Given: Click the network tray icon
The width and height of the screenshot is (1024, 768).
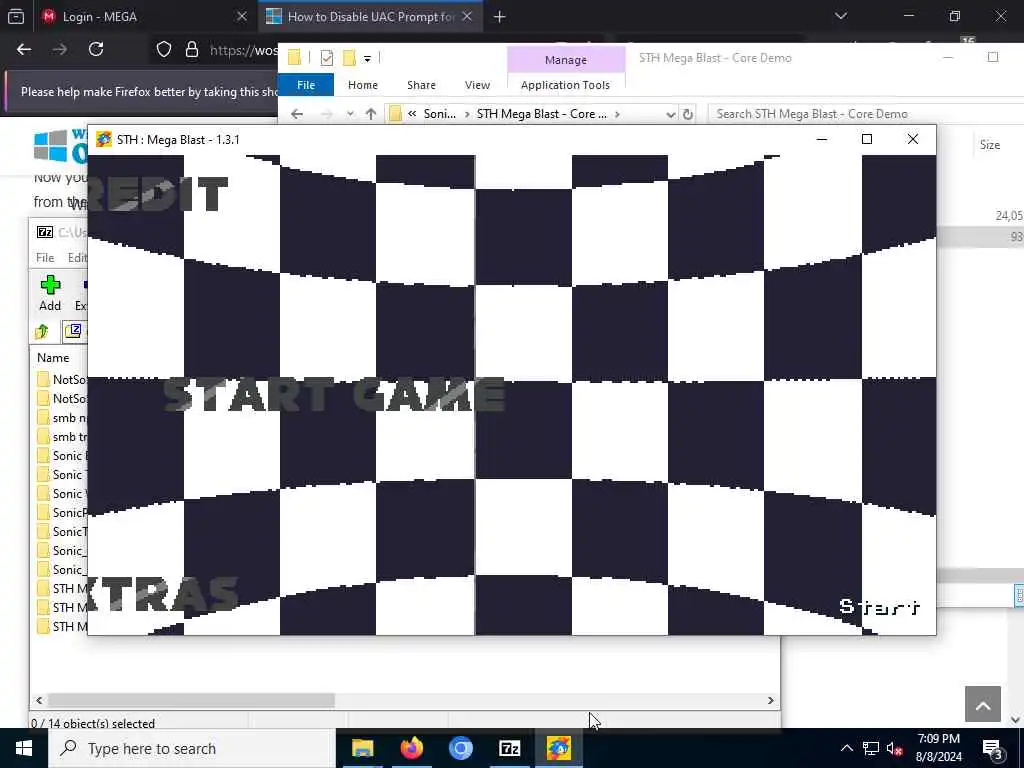Looking at the screenshot, I should click(x=871, y=748).
